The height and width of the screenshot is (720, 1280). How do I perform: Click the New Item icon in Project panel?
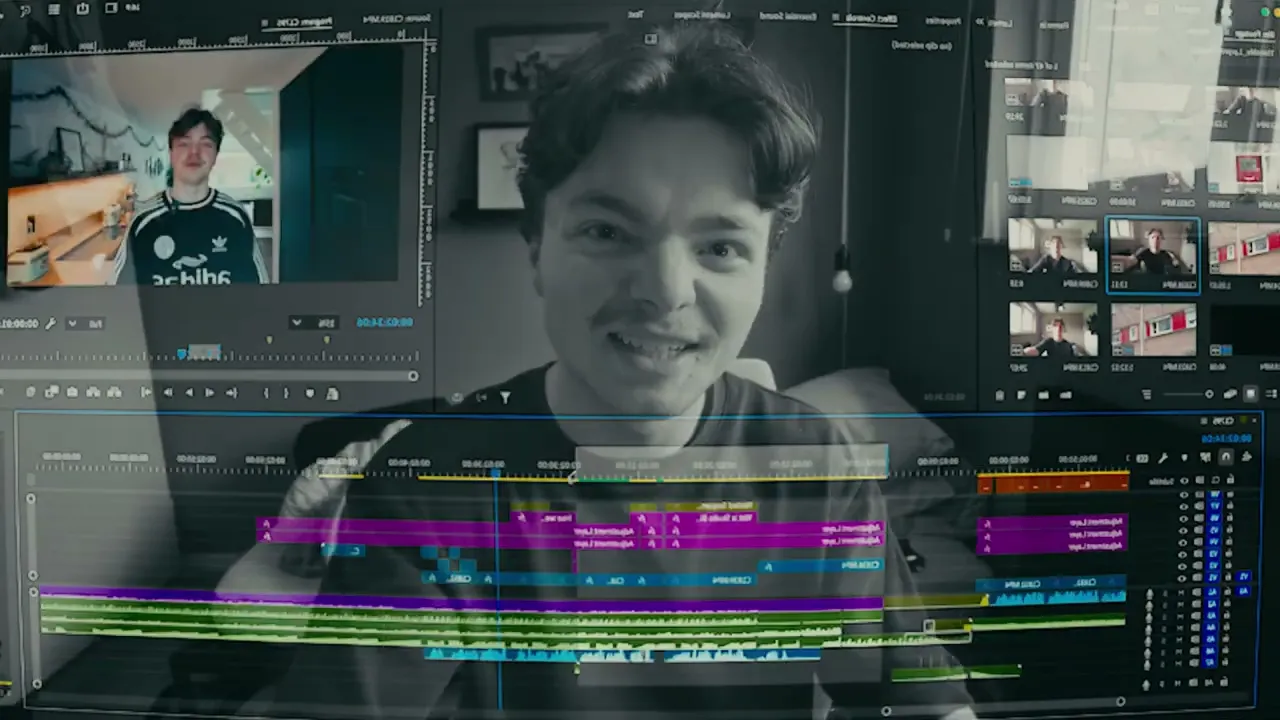point(1021,395)
